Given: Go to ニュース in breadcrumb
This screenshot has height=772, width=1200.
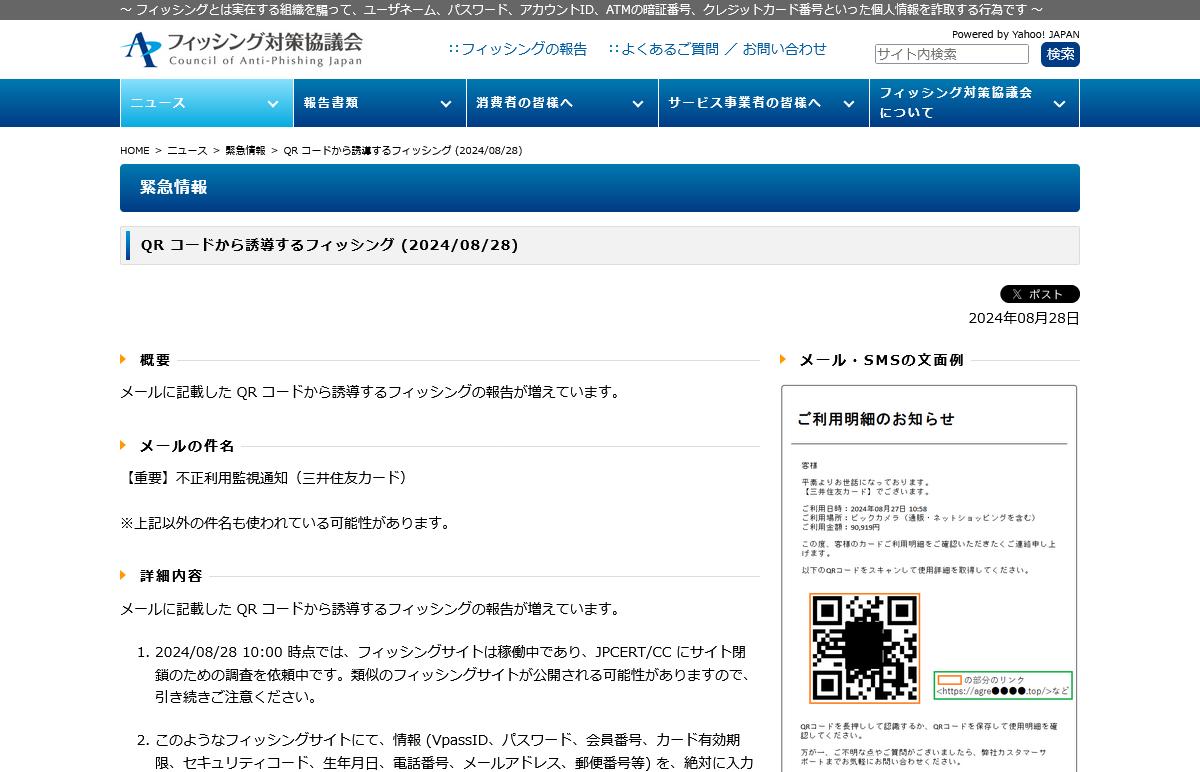Looking at the screenshot, I should [187, 151].
